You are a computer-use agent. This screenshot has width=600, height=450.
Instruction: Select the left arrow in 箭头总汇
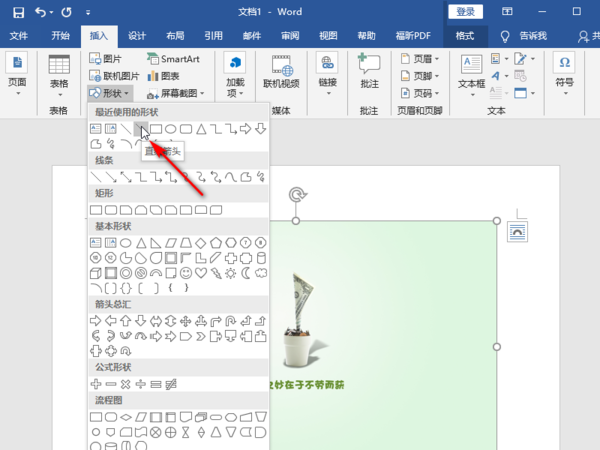(x=111, y=321)
